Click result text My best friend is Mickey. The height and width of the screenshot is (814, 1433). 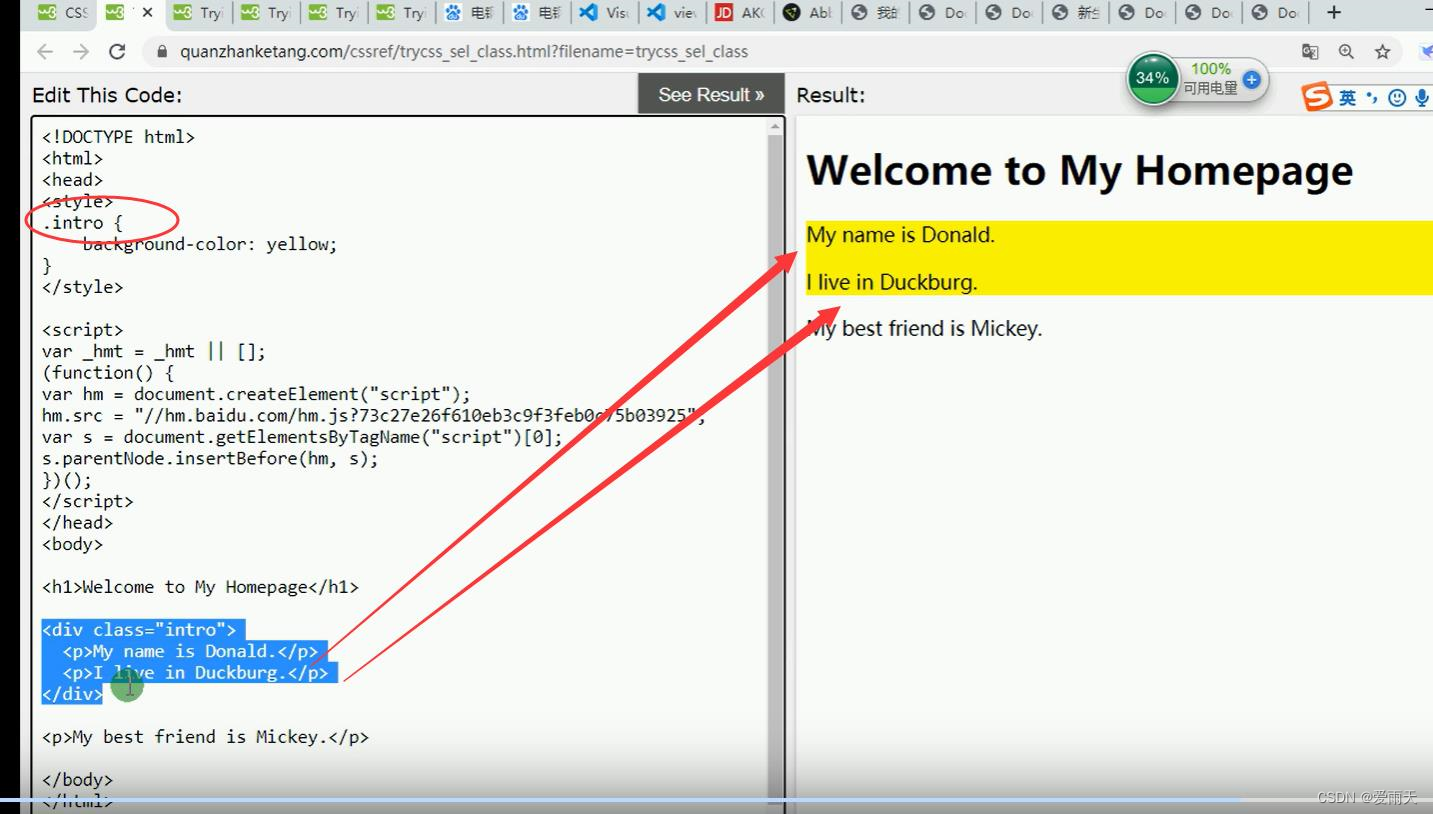[x=924, y=328]
